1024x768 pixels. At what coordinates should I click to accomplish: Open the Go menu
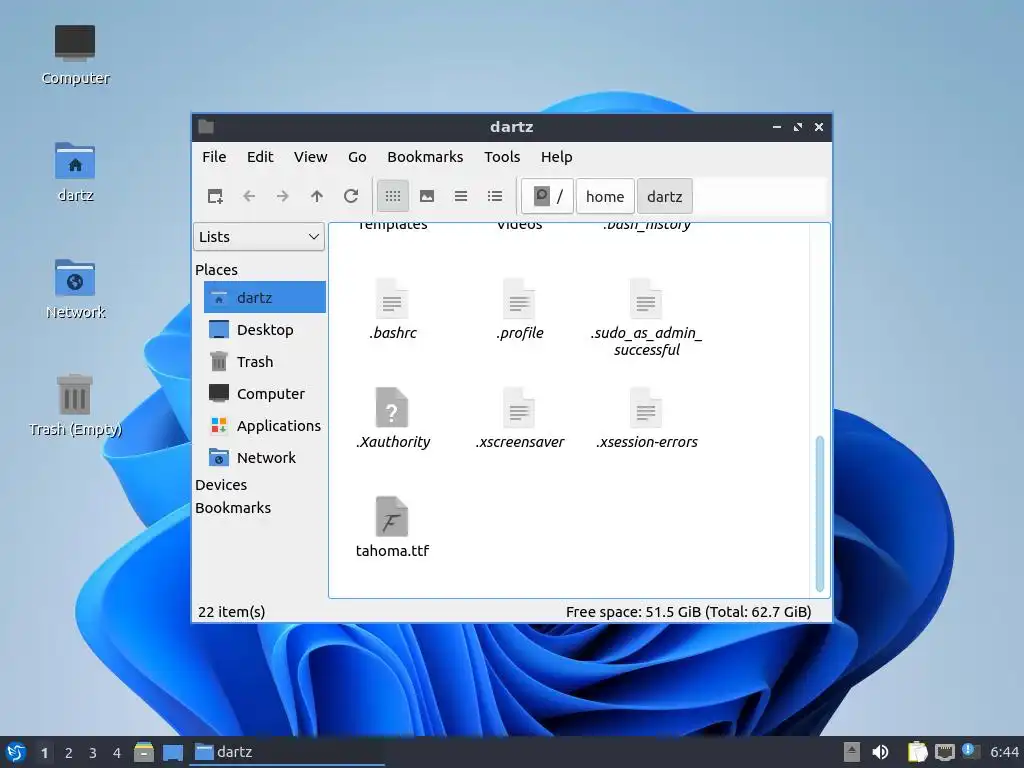357,157
